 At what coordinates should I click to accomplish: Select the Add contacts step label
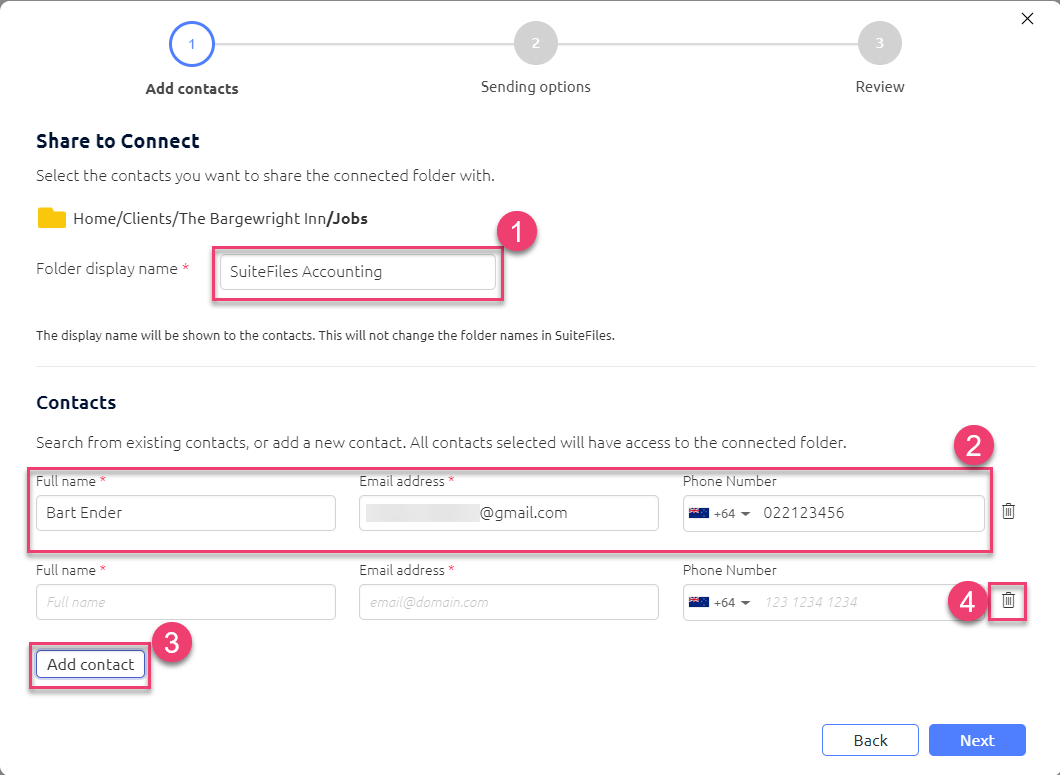tap(191, 88)
